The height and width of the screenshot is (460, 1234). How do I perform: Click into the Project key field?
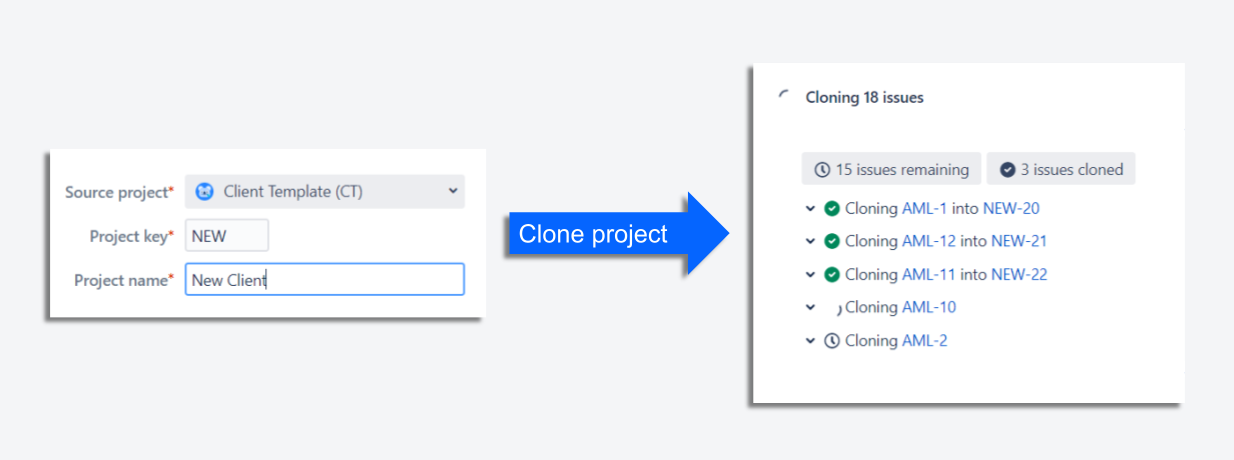click(227, 236)
